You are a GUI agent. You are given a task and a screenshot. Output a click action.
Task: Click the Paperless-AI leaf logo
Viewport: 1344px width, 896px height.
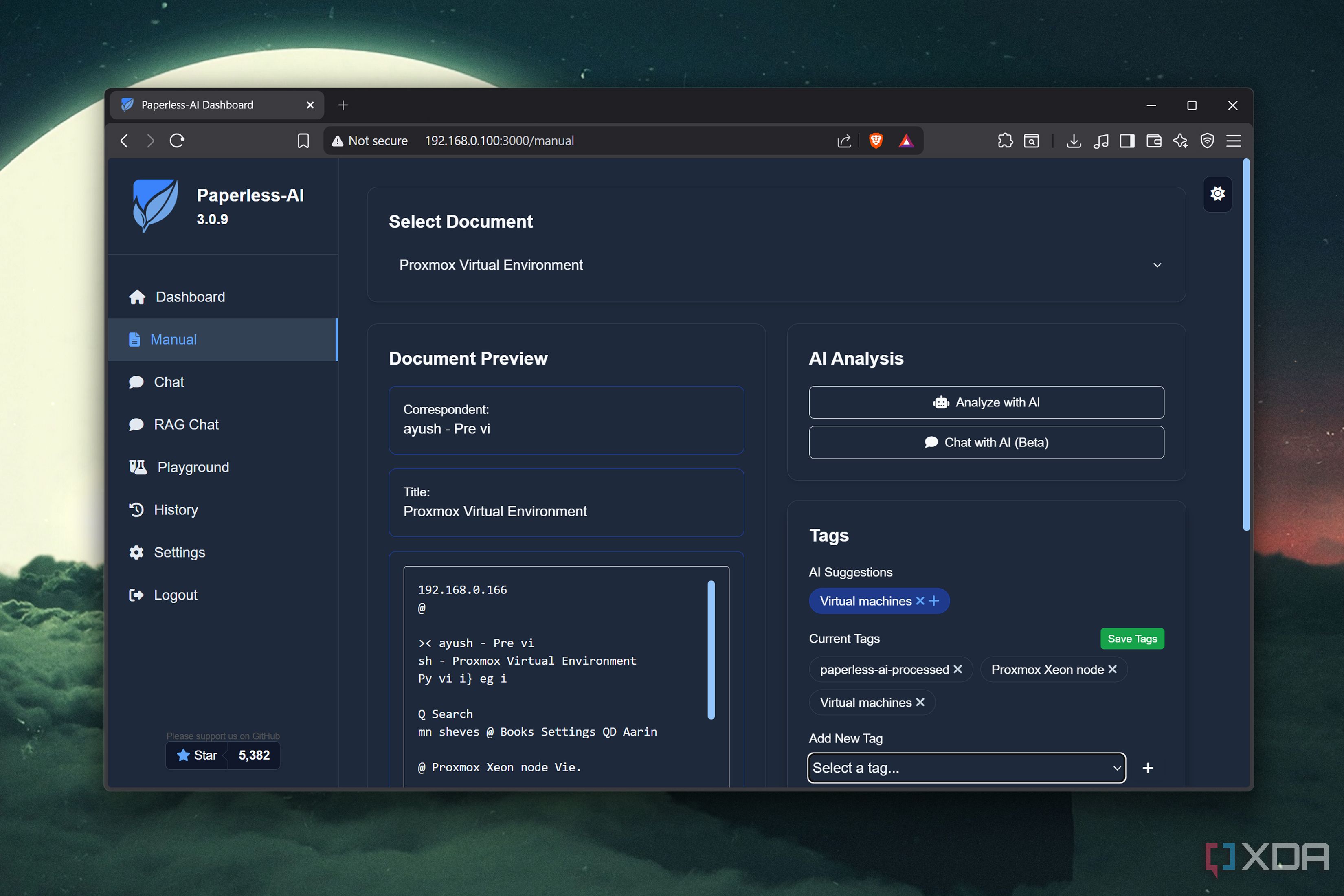pos(155,205)
